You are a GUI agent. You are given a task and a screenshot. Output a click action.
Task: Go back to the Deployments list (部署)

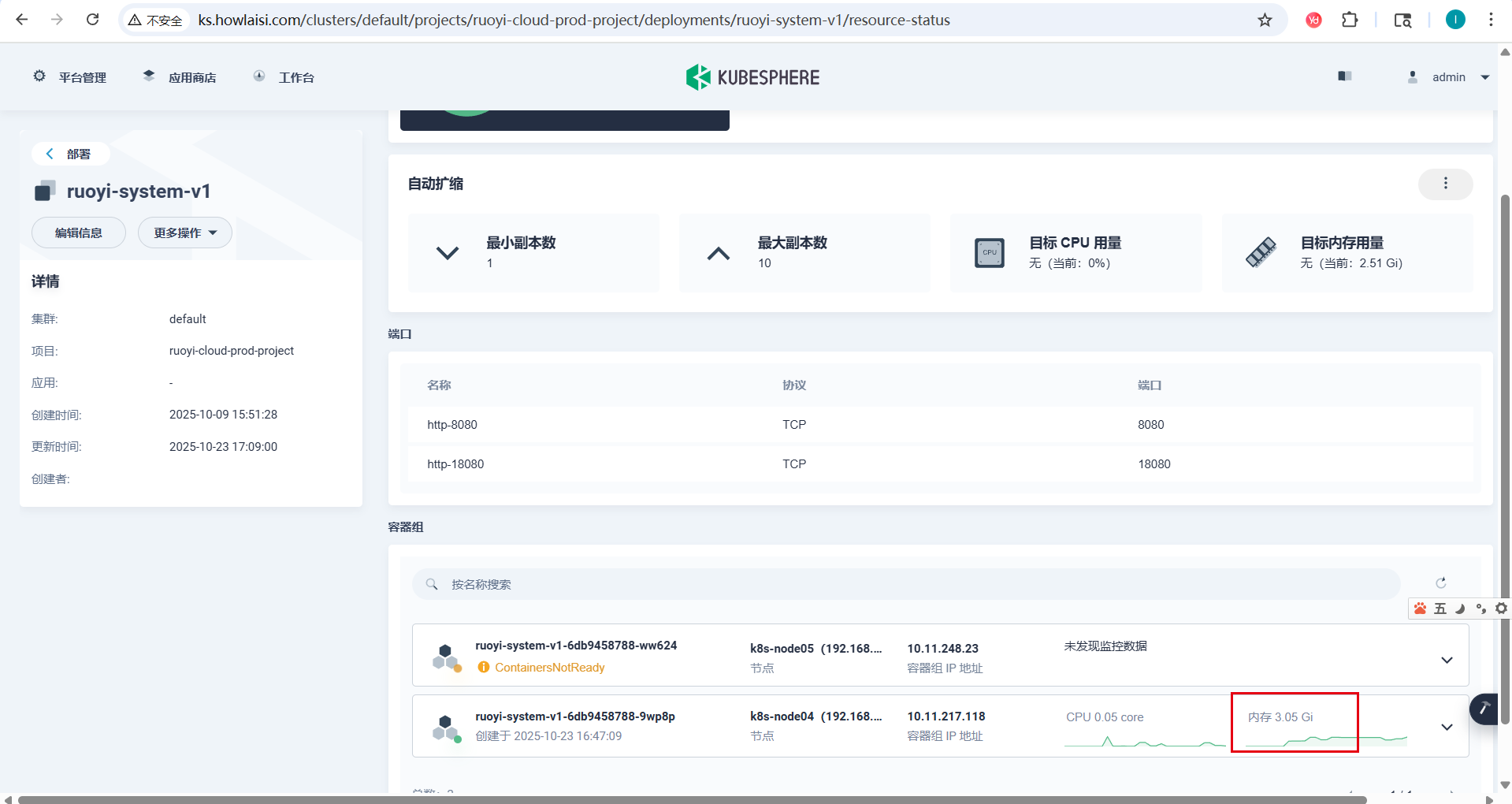click(69, 154)
